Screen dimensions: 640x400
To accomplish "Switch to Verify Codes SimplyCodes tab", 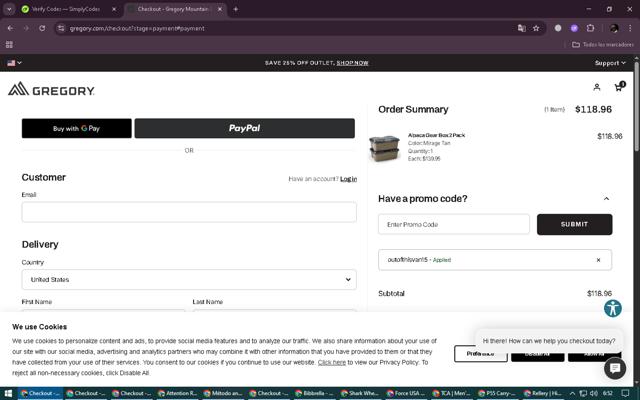I will click(x=65, y=9).
